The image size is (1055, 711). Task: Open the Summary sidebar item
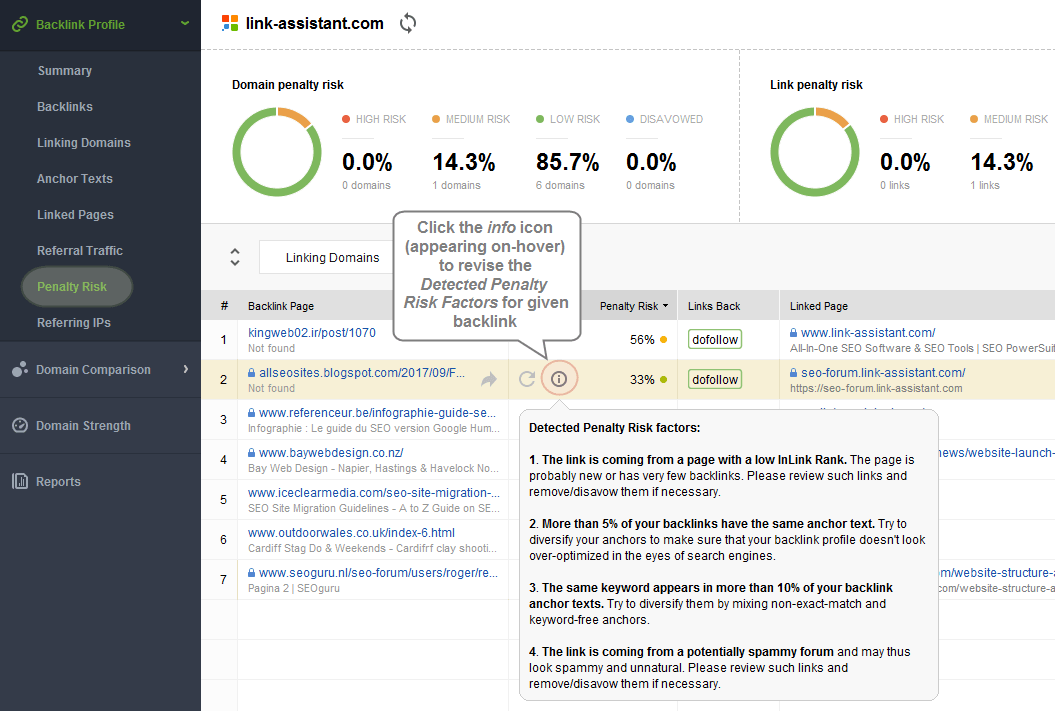pos(64,71)
